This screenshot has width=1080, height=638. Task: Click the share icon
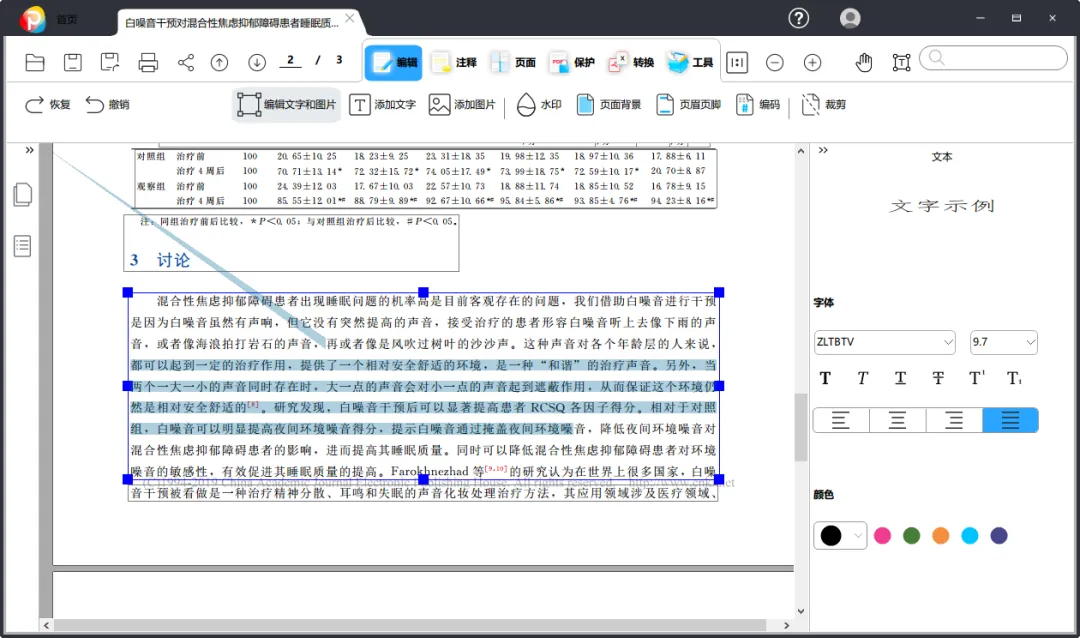point(186,63)
